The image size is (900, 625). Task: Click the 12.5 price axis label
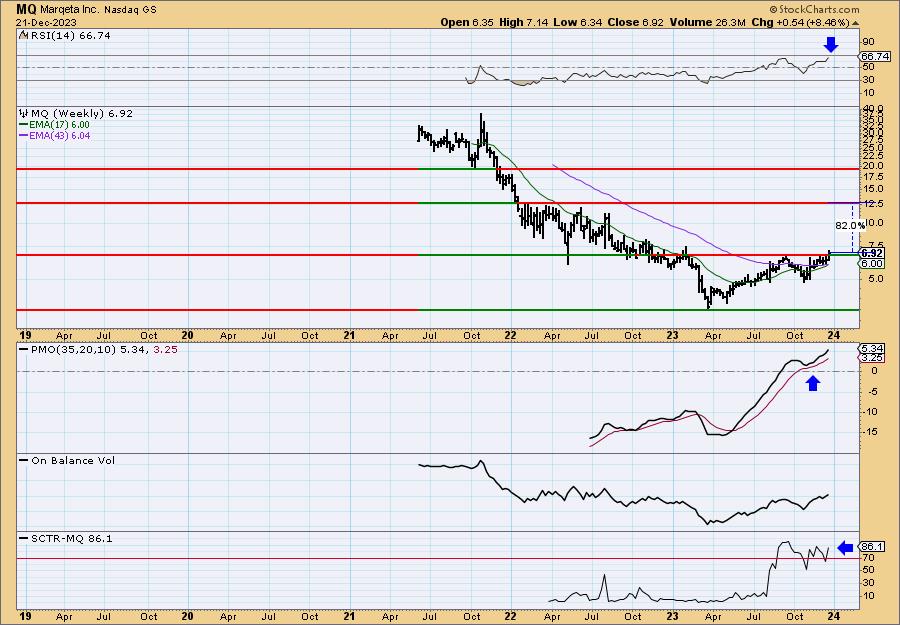(x=872, y=204)
